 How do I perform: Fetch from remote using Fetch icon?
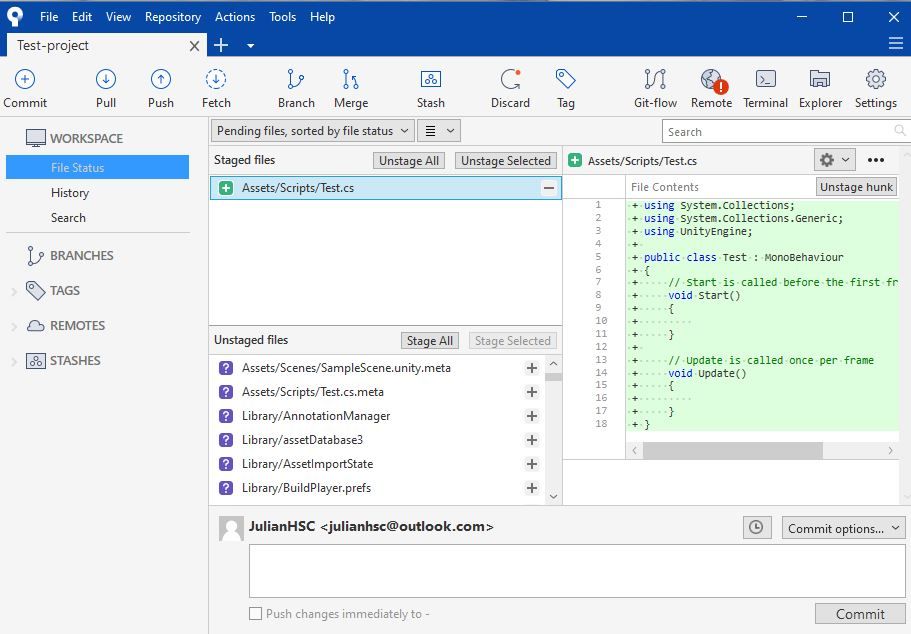point(216,80)
